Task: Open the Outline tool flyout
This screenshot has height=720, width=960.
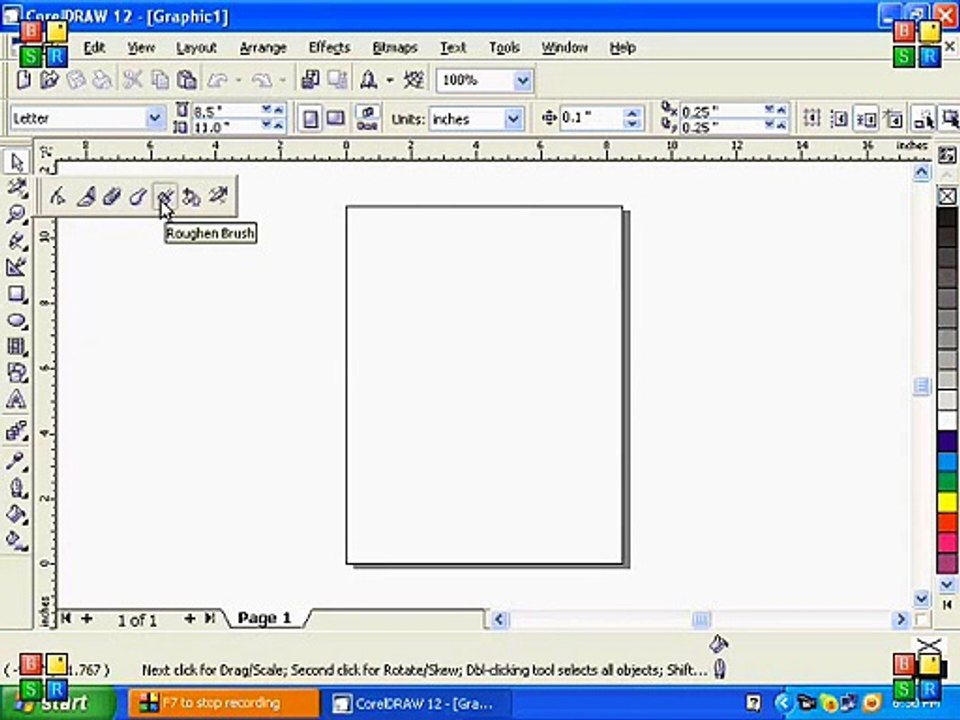Action: (x=17, y=487)
